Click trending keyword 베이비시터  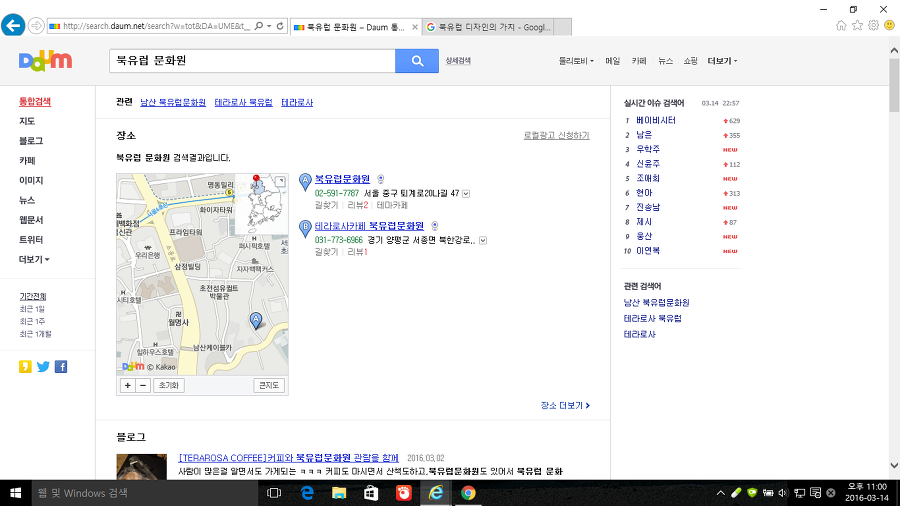(655, 120)
